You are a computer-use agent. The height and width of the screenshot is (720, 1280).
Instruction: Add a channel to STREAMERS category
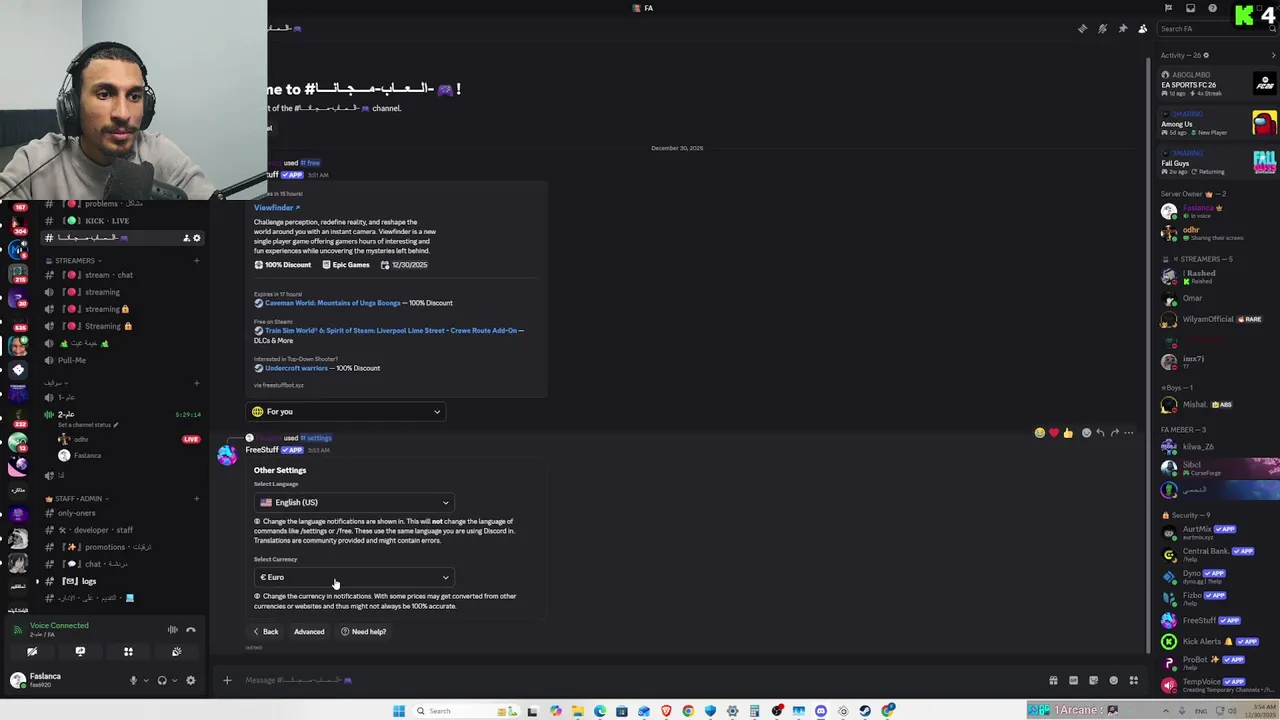pyautogui.click(x=196, y=261)
